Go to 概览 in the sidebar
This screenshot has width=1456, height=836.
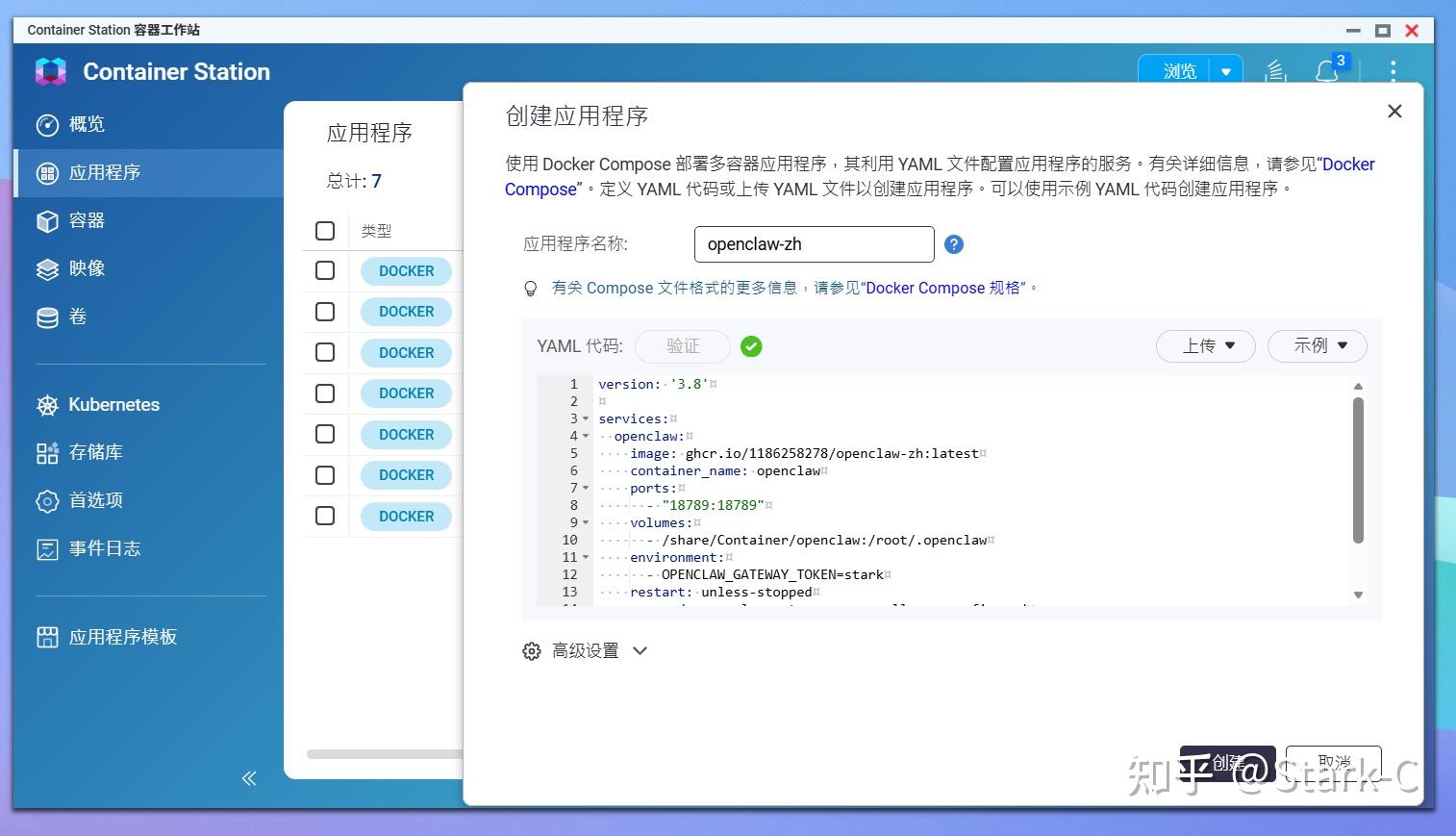[x=149, y=125]
